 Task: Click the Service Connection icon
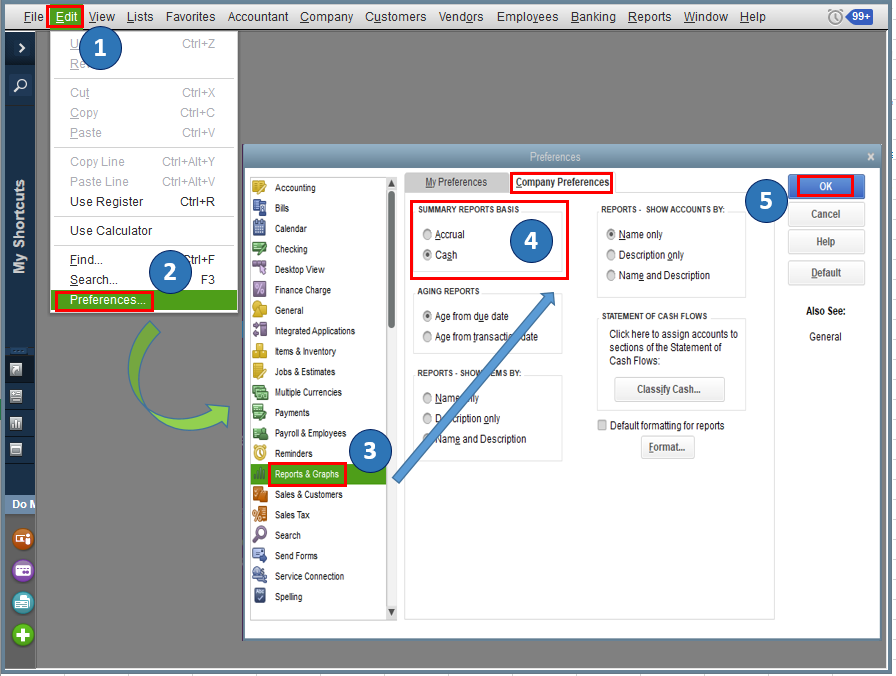259,576
